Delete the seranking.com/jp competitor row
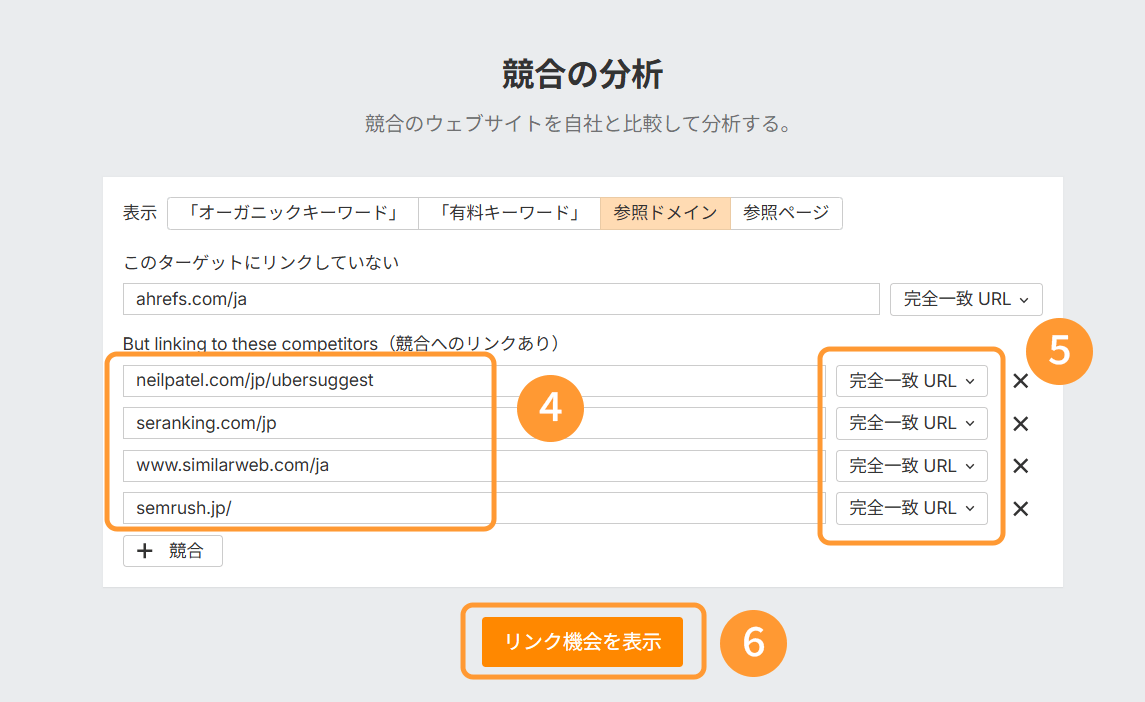1145x702 pixels. pos(1020,424)
